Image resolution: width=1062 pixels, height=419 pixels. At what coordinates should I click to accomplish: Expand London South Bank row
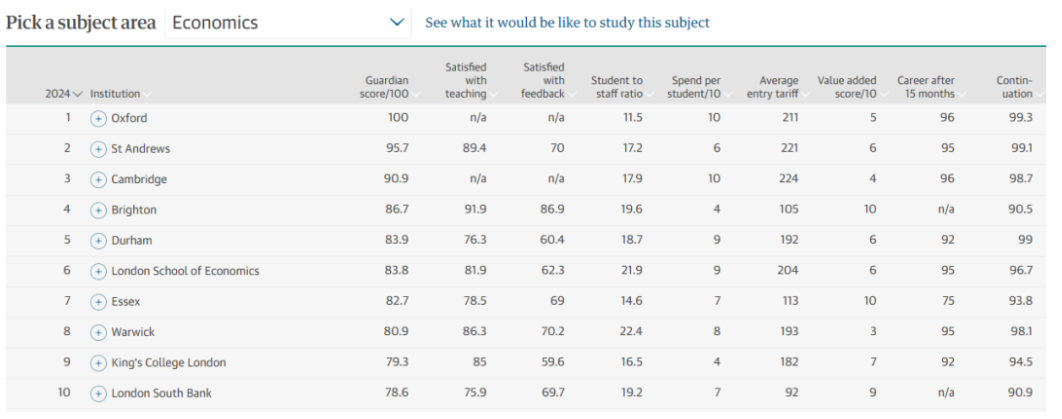98,393
